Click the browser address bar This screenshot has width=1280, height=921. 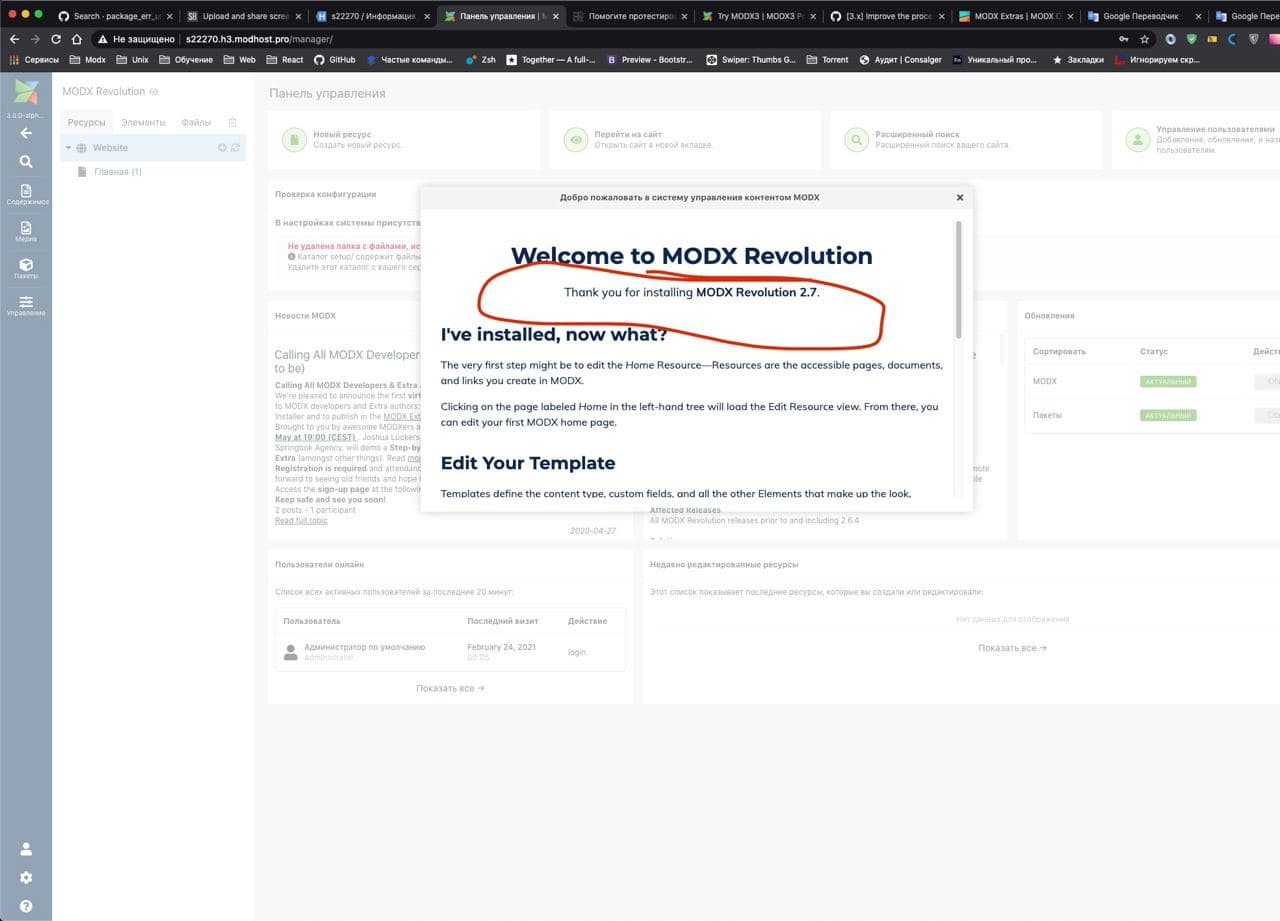(600, 39)
